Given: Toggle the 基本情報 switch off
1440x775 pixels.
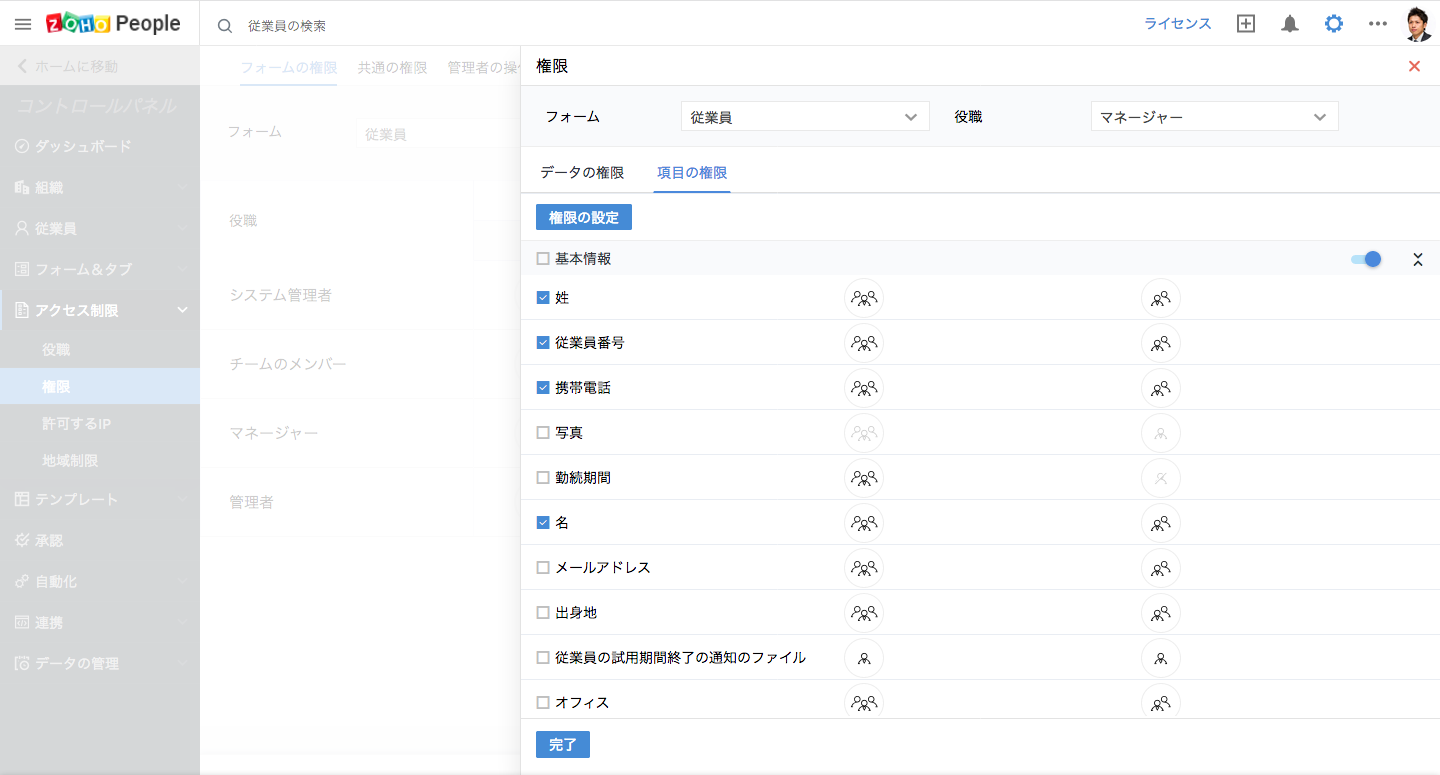Looking at the screenshot, I should click(x=1366, y=259).
